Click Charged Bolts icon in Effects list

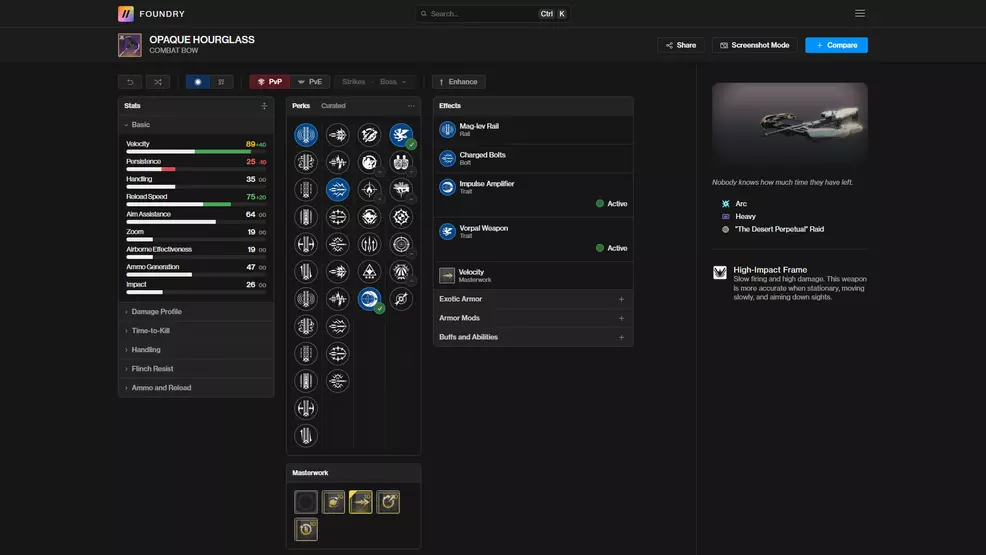447,158
